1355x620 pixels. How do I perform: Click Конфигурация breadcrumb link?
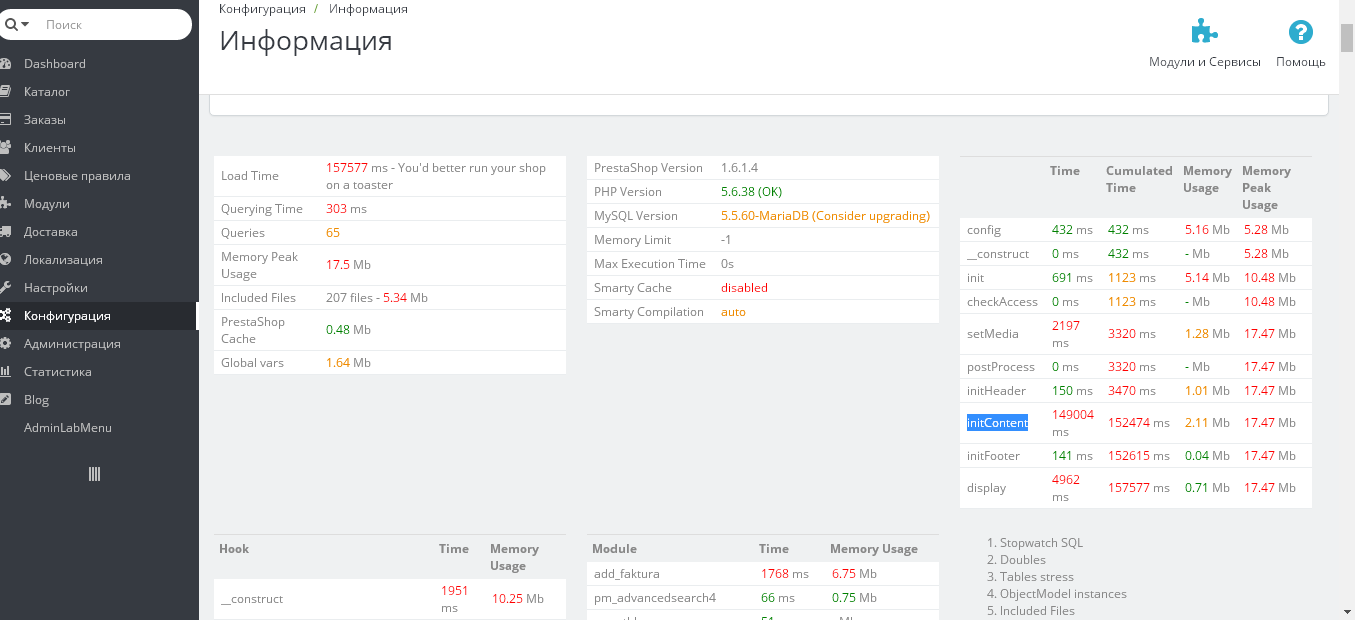coord(262,8)
